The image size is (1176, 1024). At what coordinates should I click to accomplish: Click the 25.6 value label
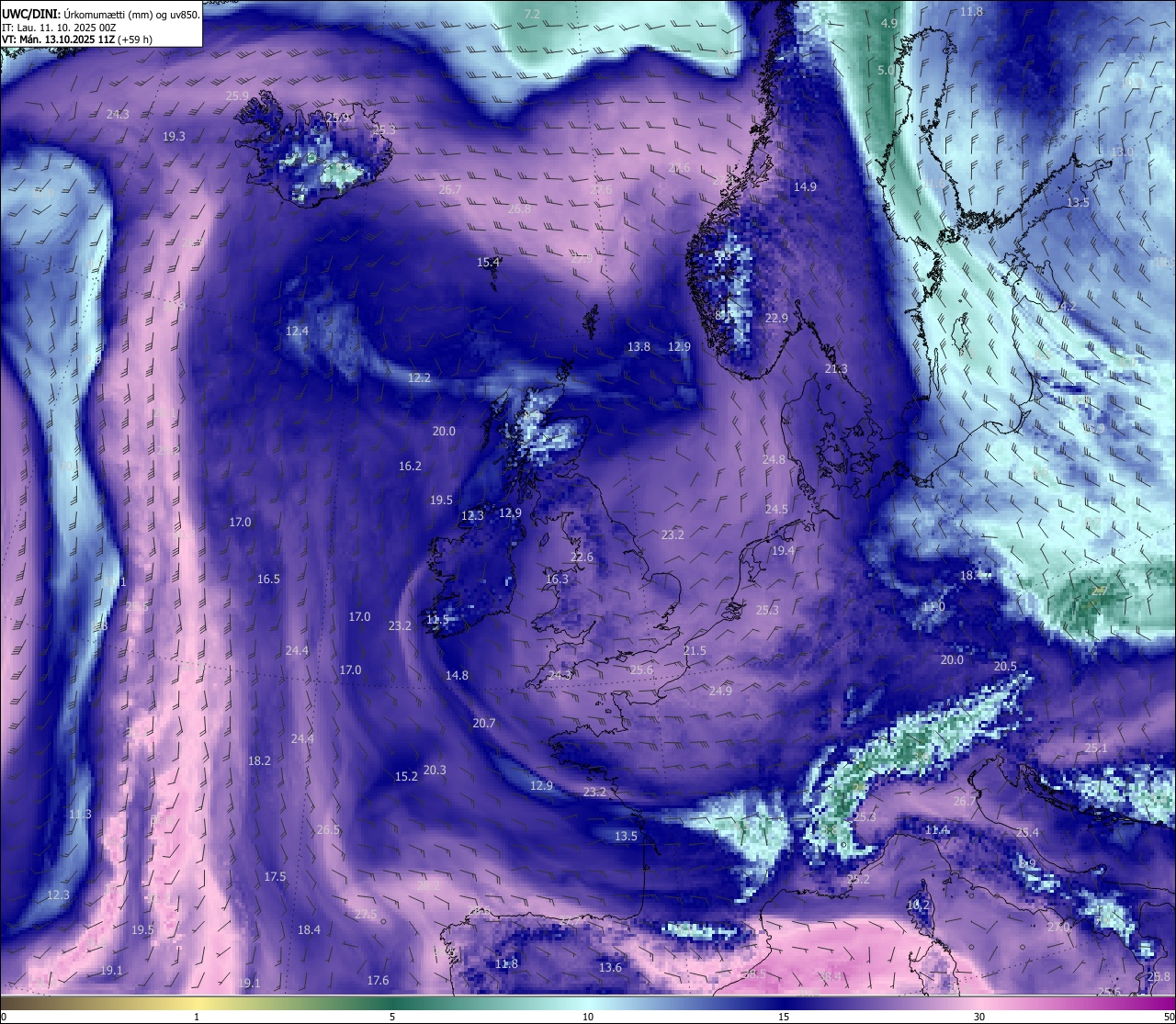[x=641, y=670]
